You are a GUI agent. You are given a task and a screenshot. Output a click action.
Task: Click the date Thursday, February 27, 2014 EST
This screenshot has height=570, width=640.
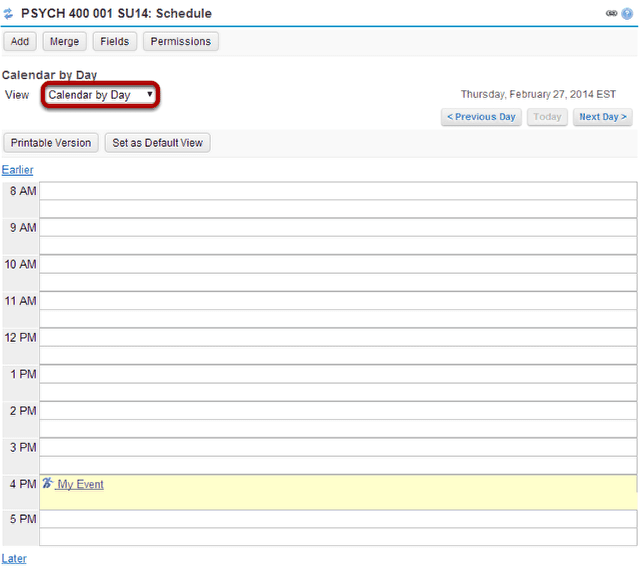538,94
